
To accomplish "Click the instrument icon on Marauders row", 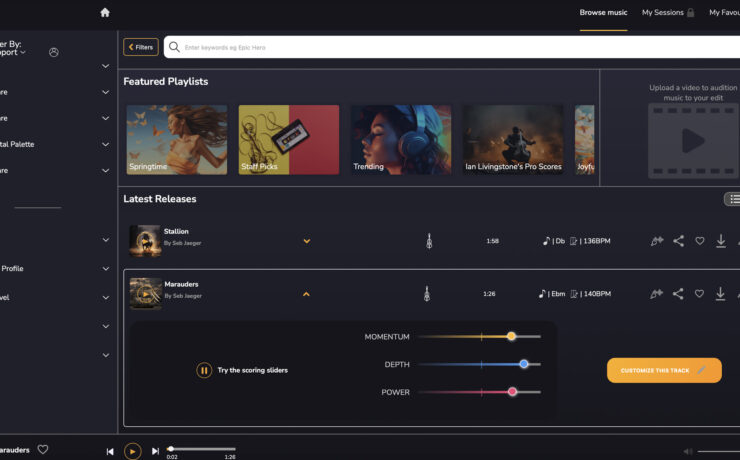I will [427, 294].
